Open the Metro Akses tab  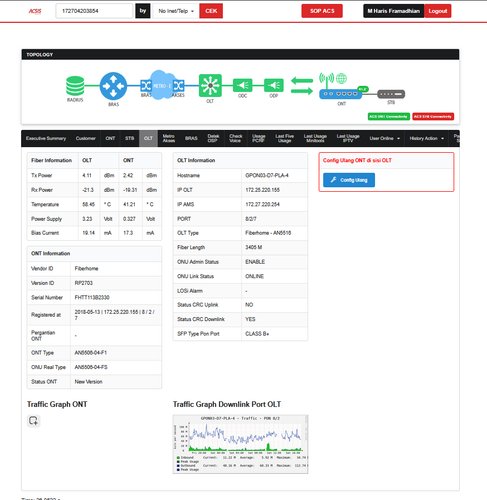point(169,138)
